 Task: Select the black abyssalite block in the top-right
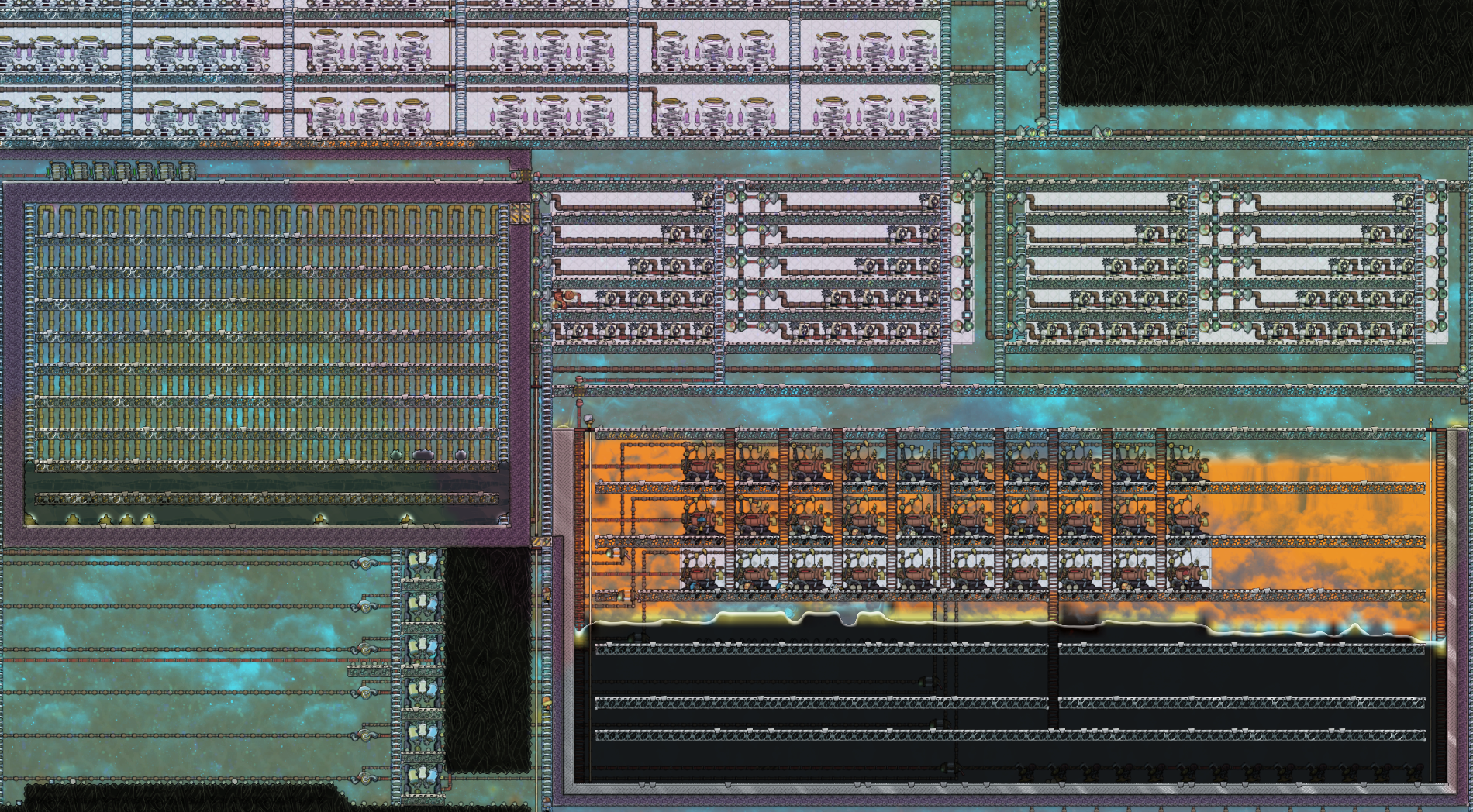click(x=1264, y=50)
